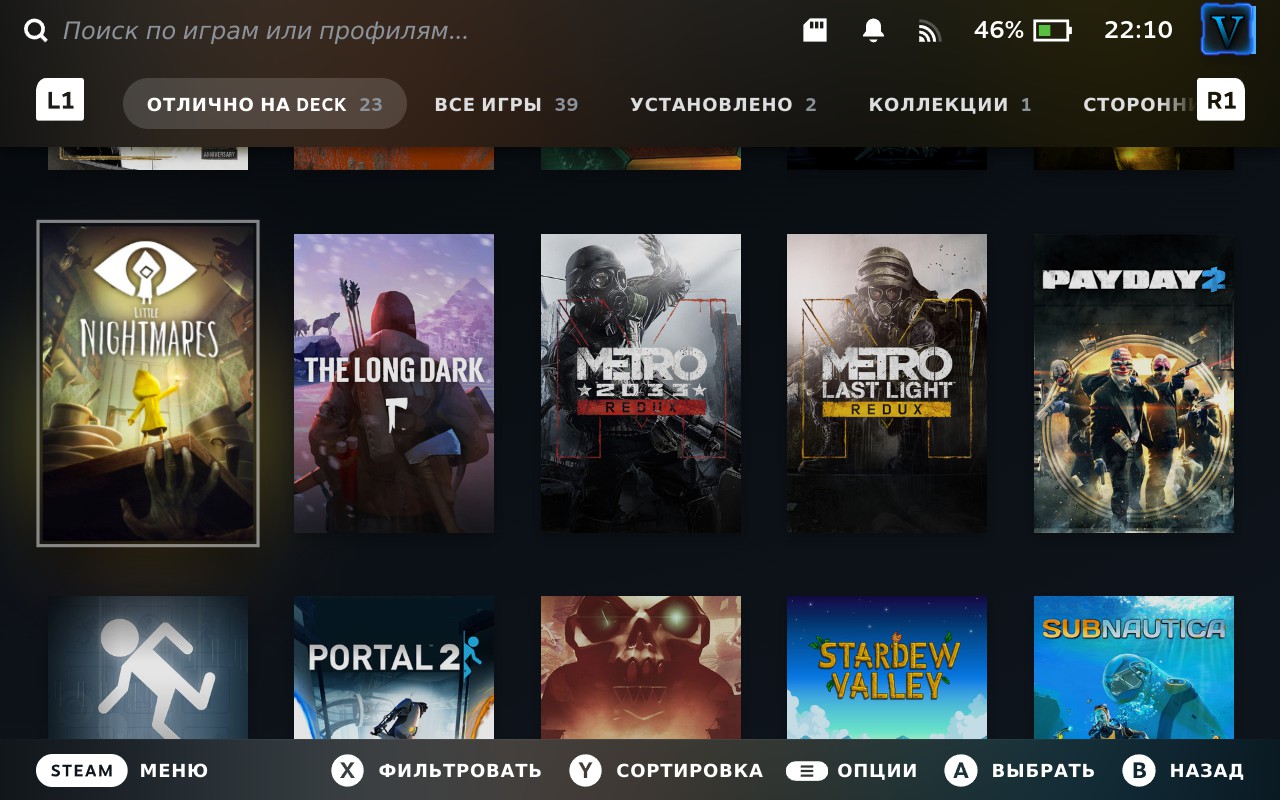Select the Payday 2 game cover
1280x800 pixels.
[1133, 383]
